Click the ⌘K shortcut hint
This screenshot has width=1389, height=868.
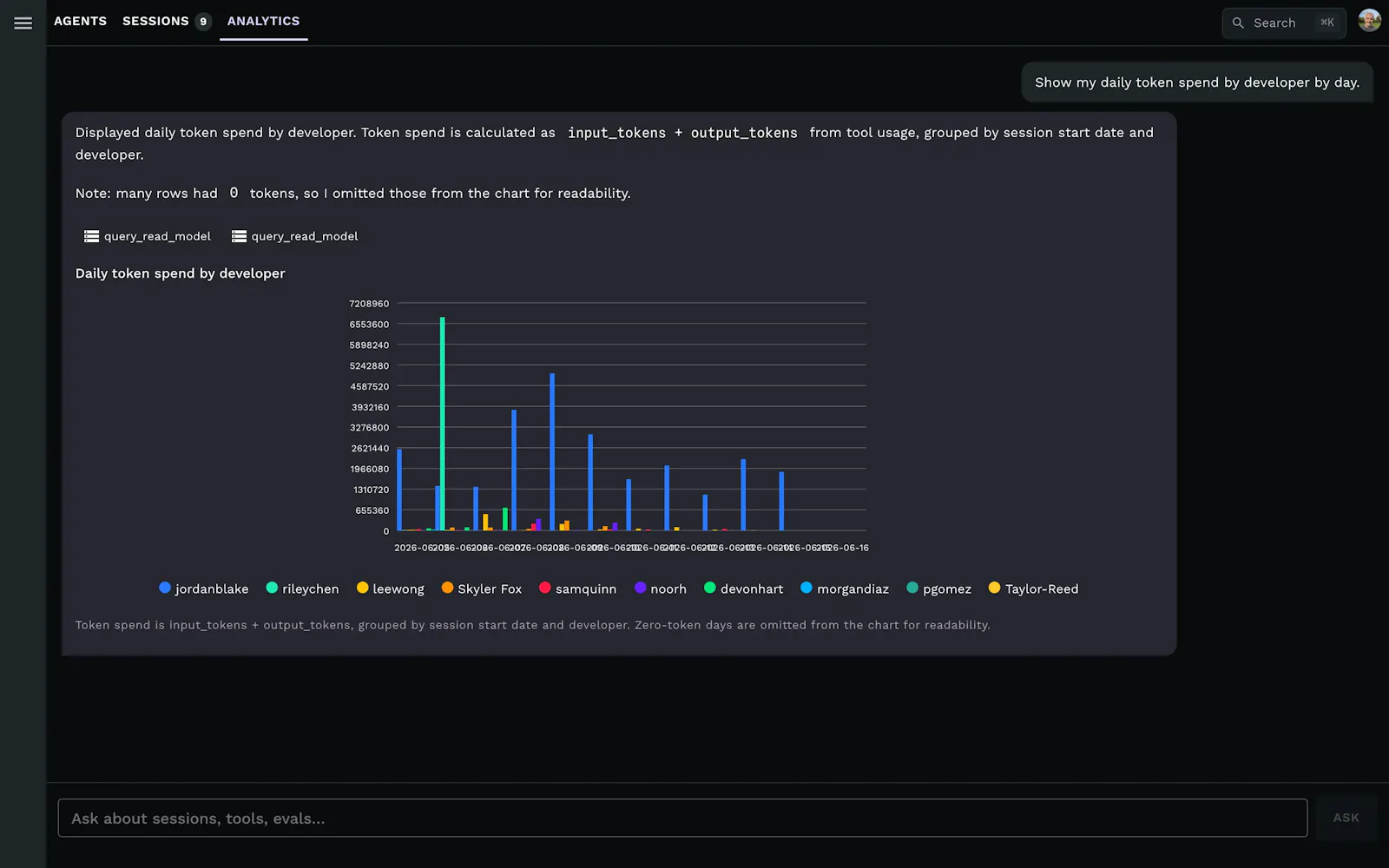1327,23
